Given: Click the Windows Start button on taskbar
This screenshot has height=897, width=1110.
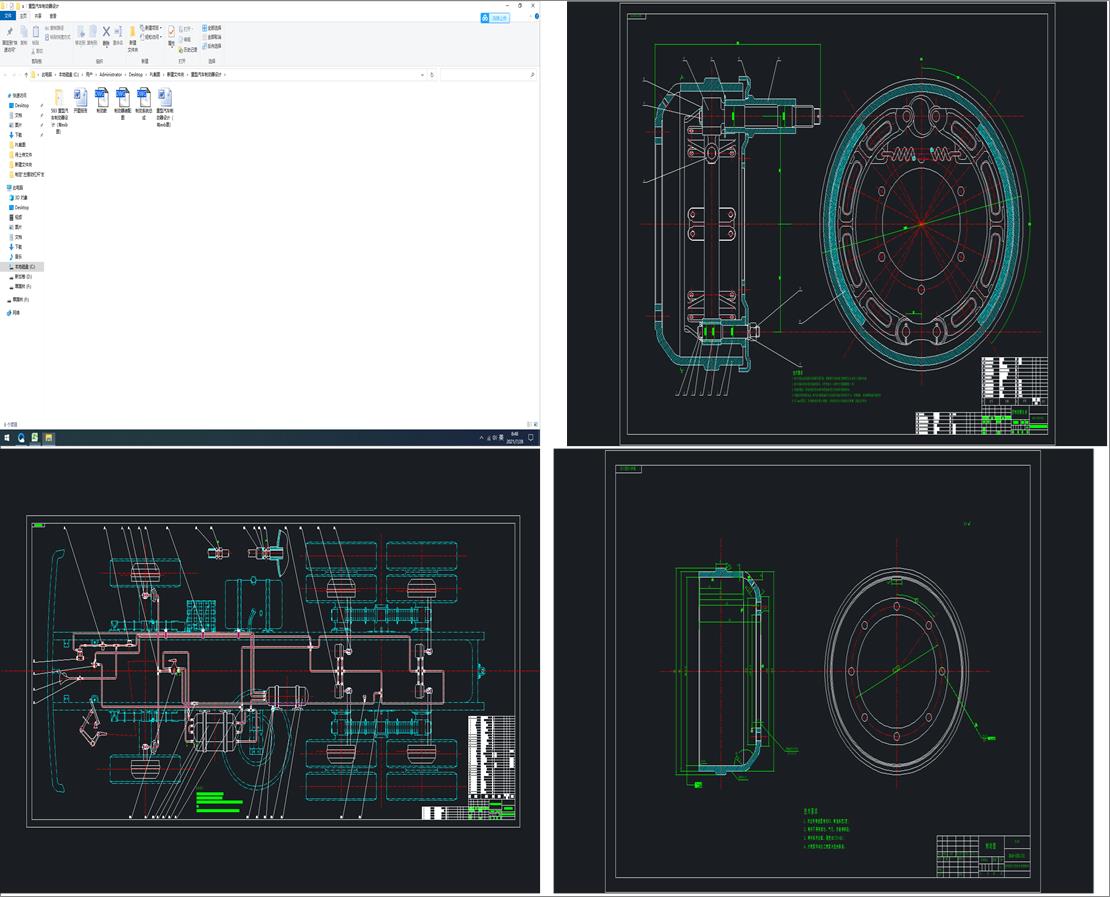Looking at the screenshot, I should coord(6,437).
